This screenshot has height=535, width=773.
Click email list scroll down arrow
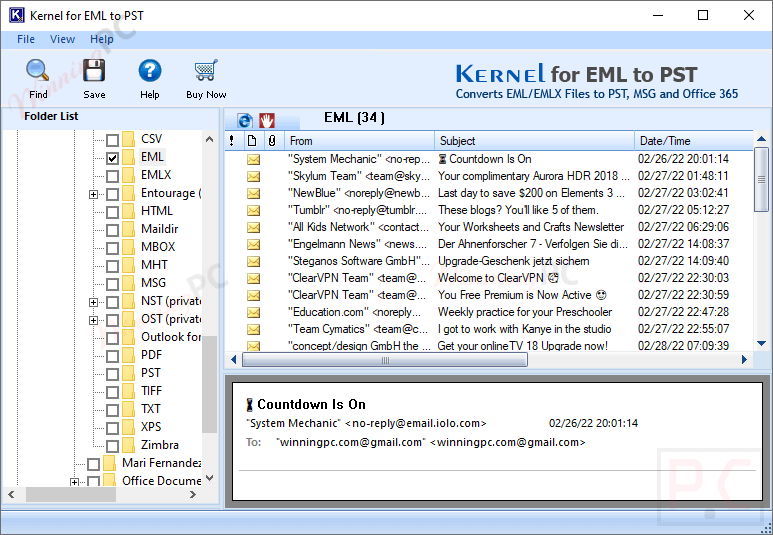[762, 343]
